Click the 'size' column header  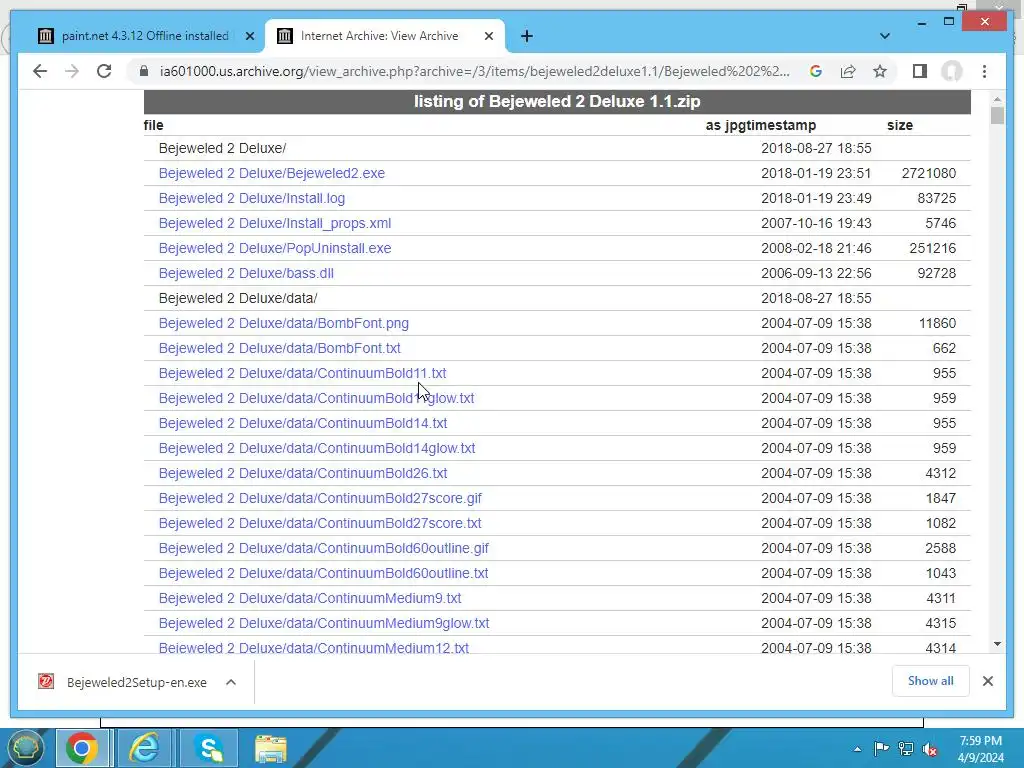tap(900, 125)
